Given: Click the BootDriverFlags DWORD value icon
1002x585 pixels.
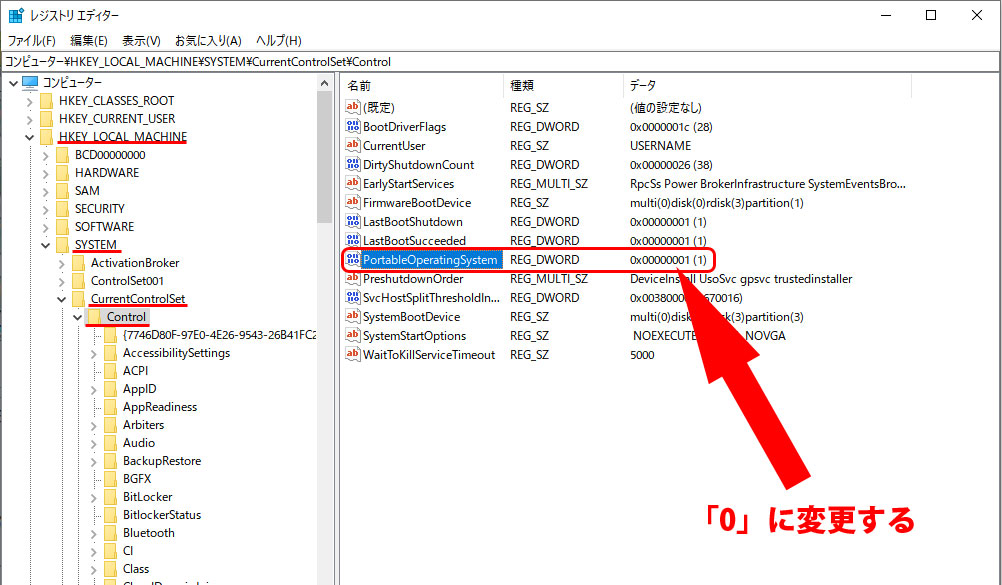Looking at the screenshot, I should click(353, 126).
